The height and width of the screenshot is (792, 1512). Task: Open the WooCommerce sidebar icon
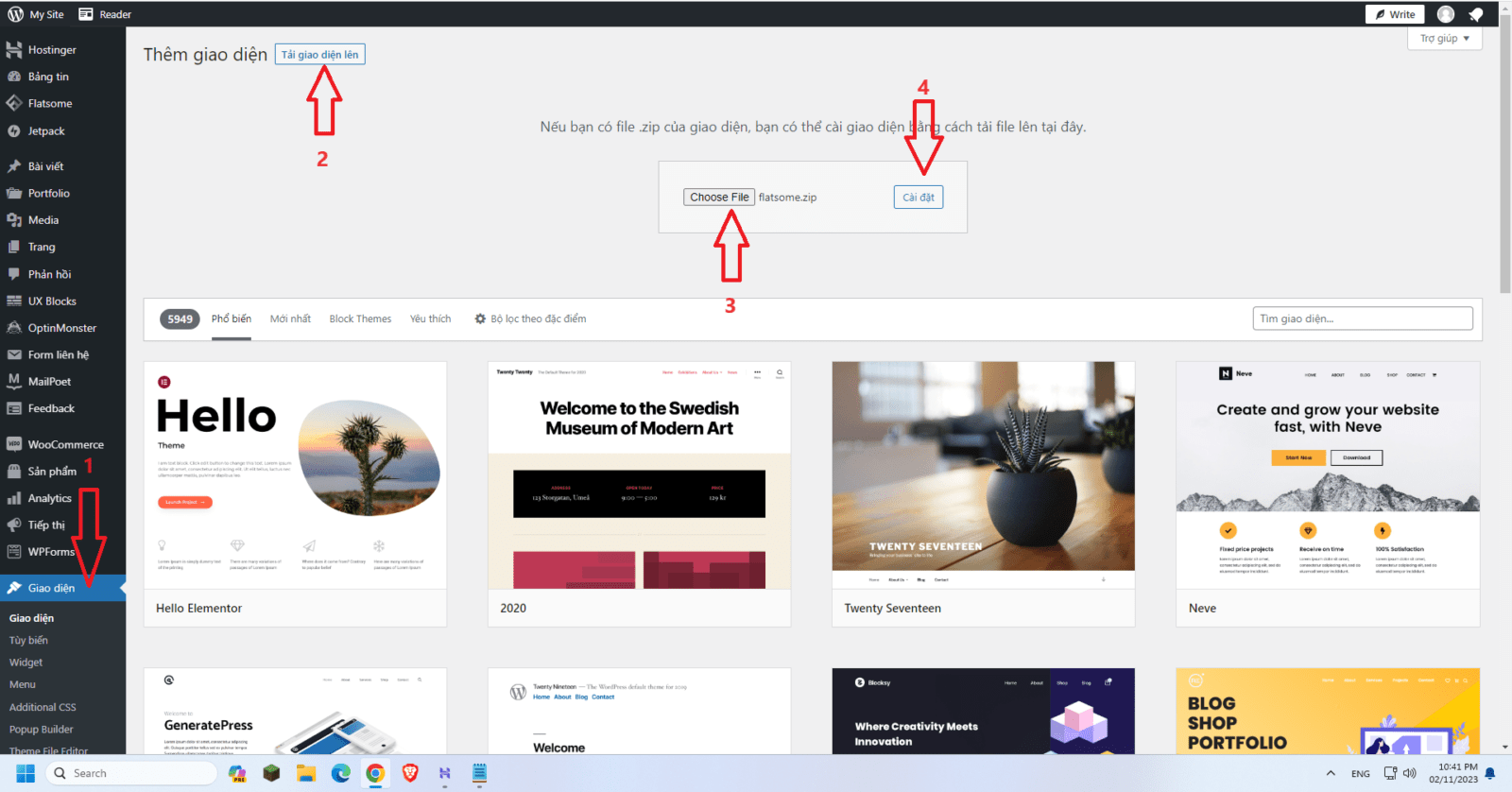(x=14, y=444)
